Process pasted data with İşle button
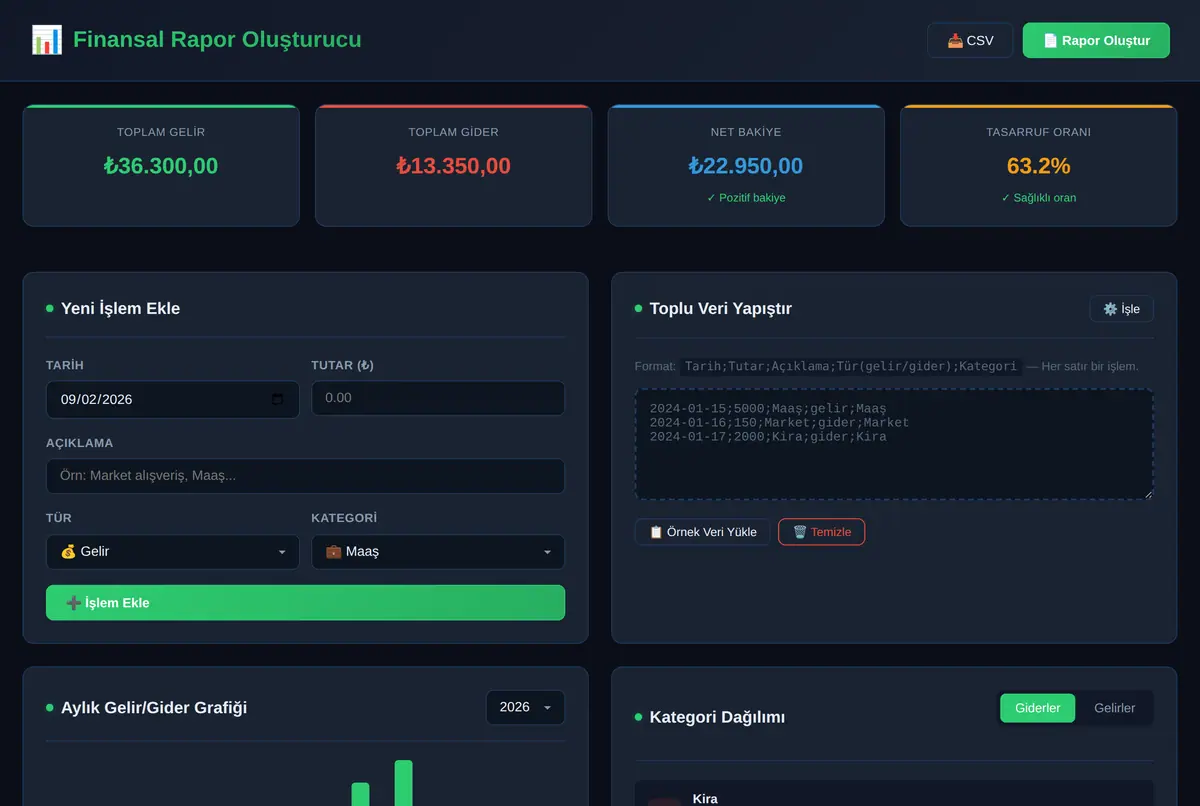 coord(1121,309)
